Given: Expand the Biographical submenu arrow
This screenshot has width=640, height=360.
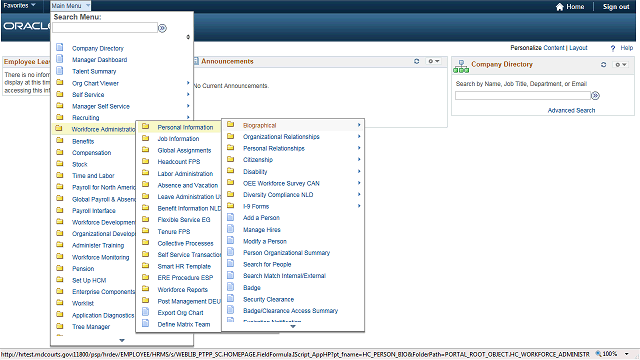Looking at the screenshot, I should 359,125.
